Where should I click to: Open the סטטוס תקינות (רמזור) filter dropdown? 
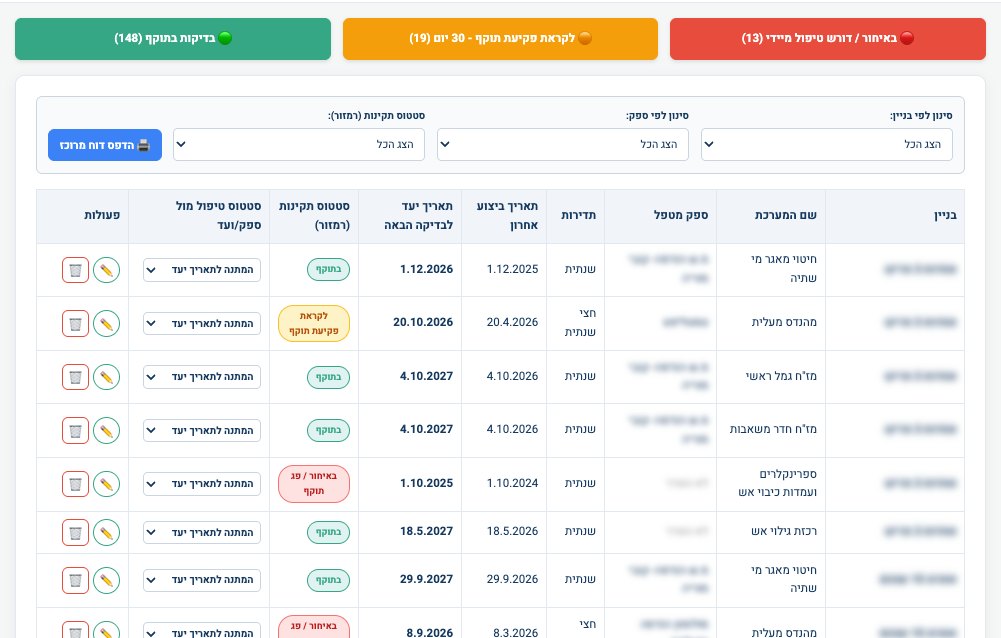tap(299, 144)
